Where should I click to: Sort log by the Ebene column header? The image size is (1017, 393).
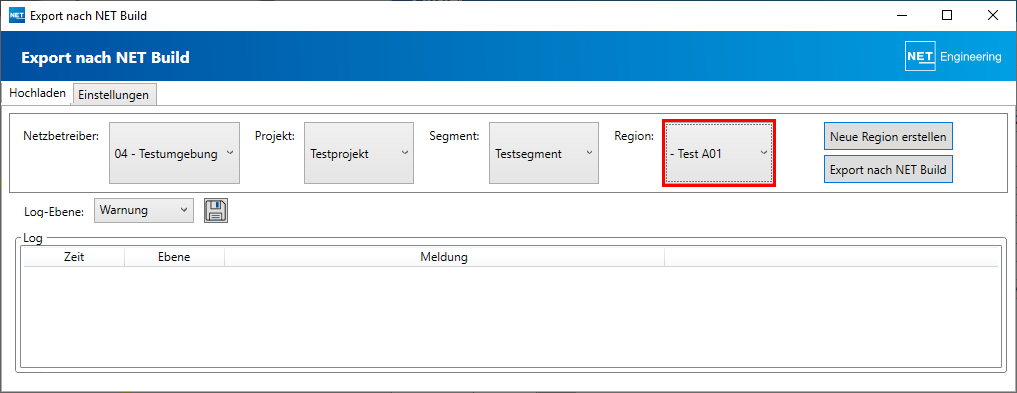(174, 257)
